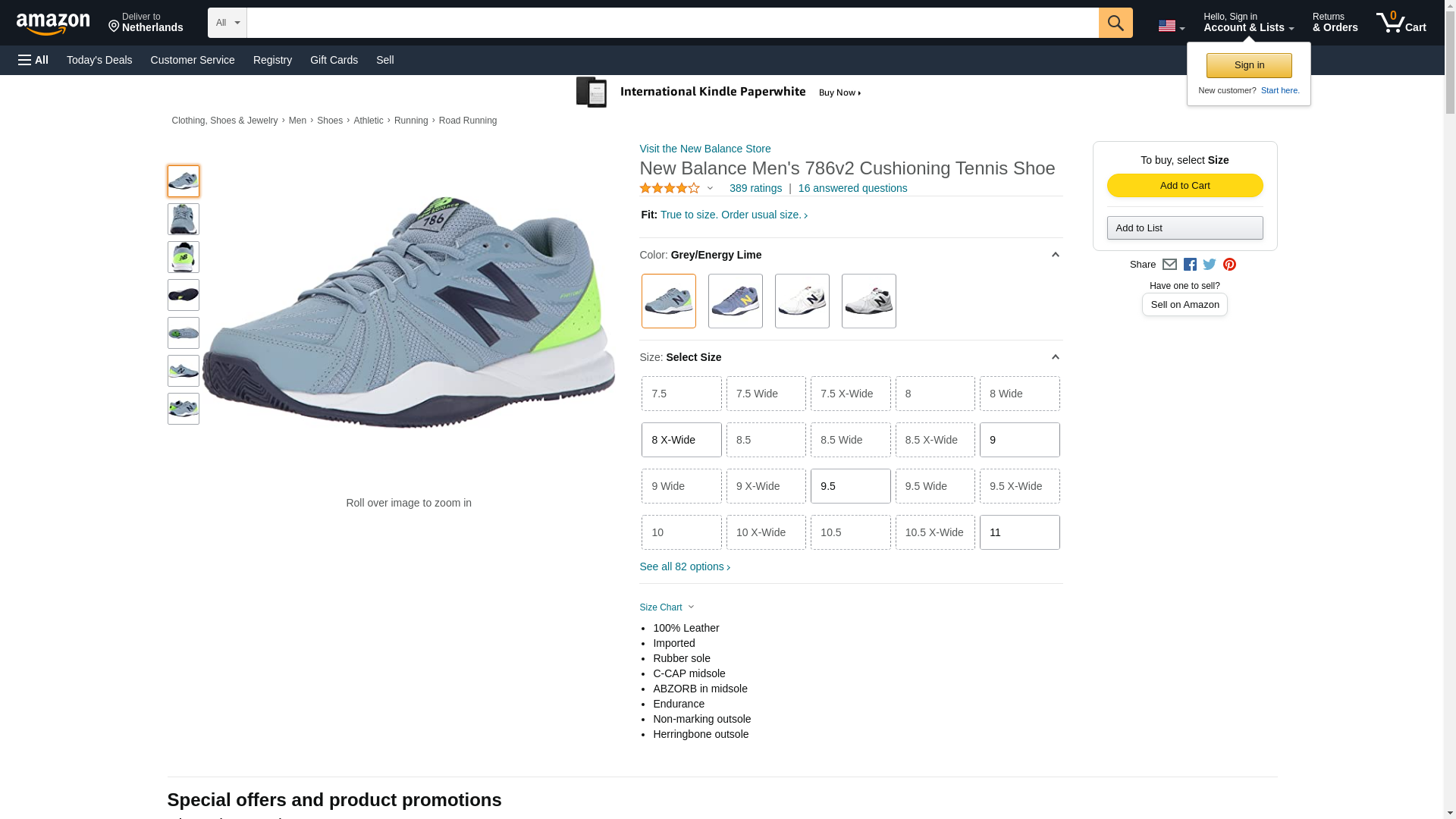Viewport: 1456px width, 819px height.
Task: View the shoe sole thumbnail image
Action: 183,295
